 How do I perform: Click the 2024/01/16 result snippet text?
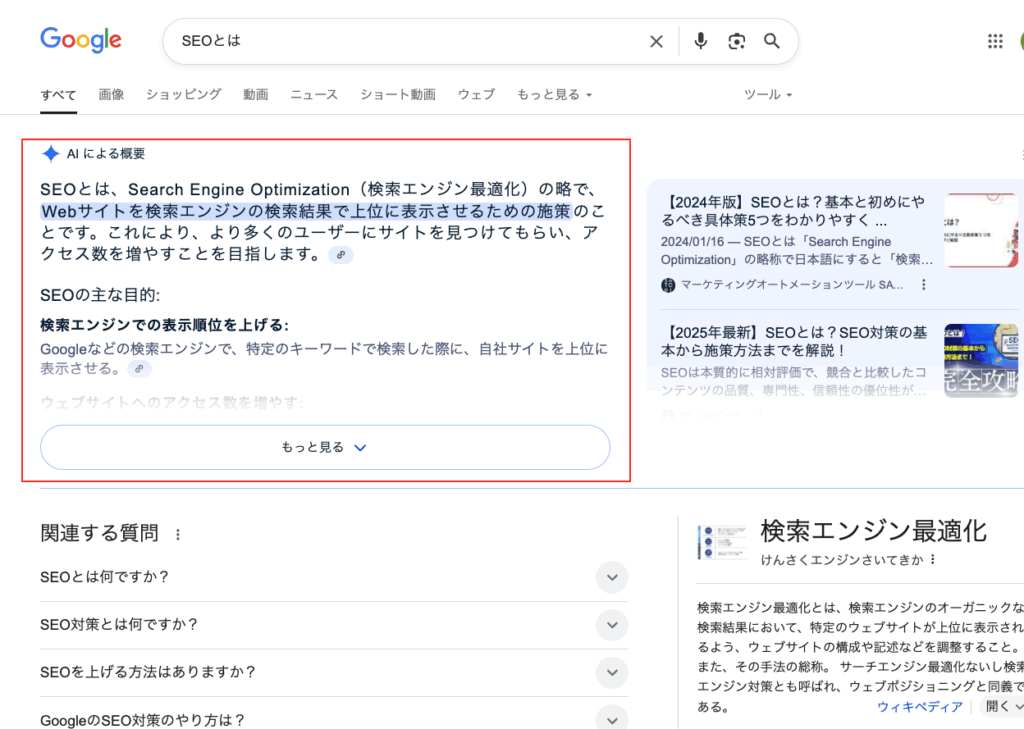(797, 251)
